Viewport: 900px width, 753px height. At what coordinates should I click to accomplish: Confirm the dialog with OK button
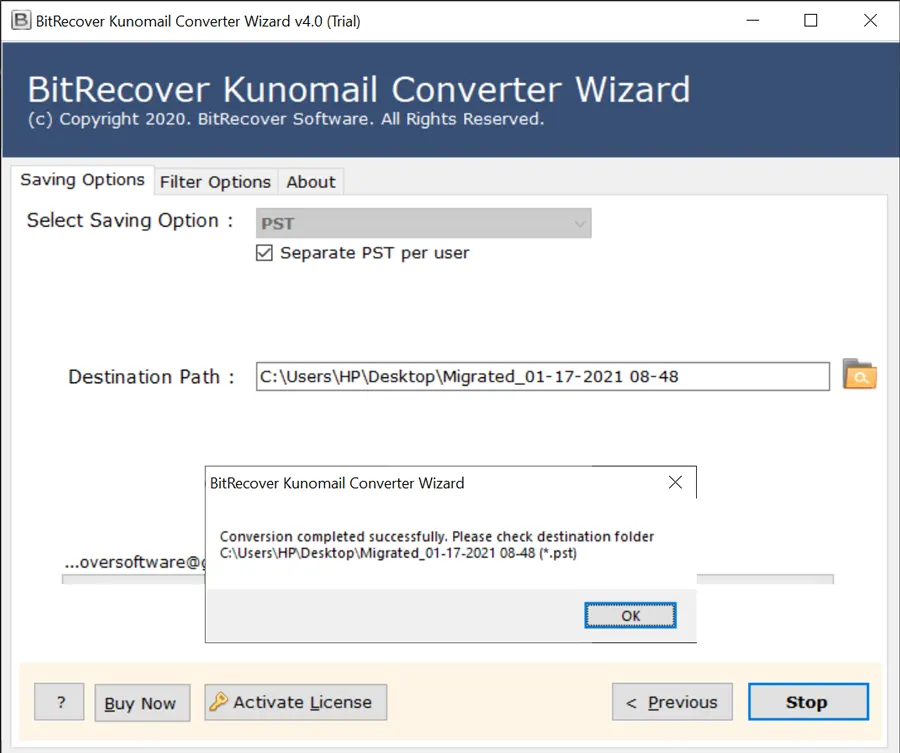tap(630, 615)
